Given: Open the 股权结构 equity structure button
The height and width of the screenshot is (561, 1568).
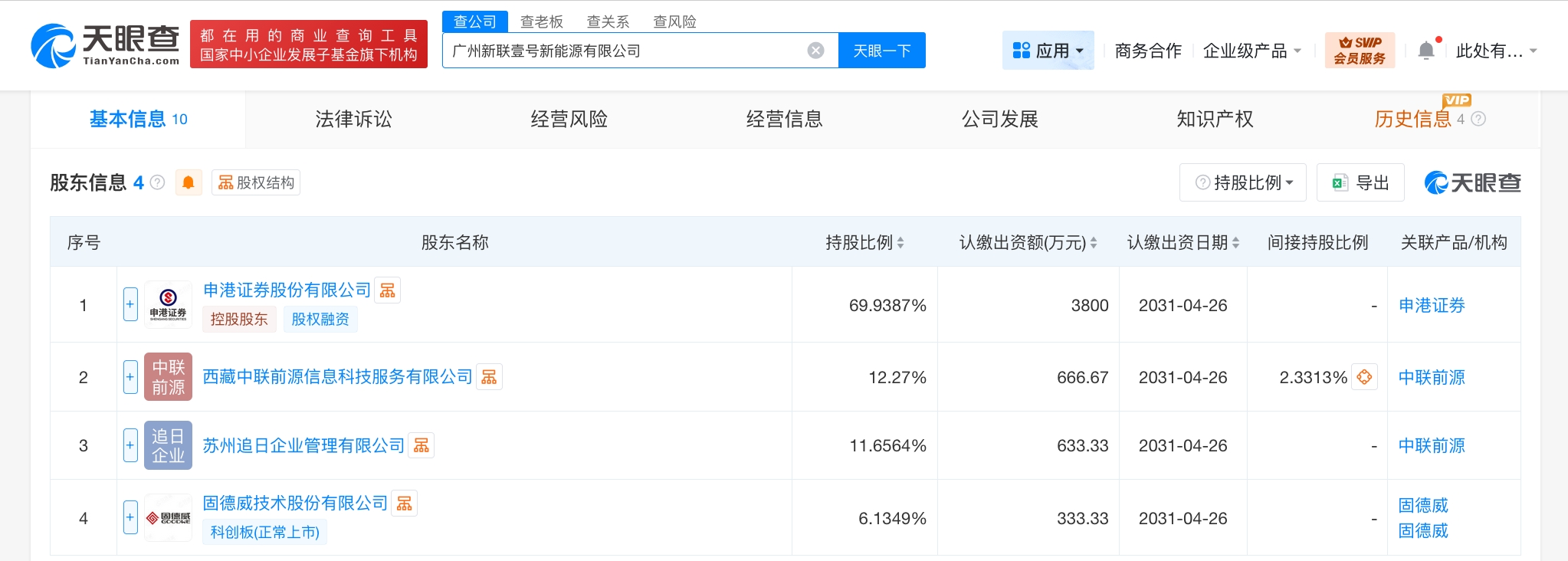Looking at the screenshot, I should pyautogui.click(x=256, y=182).
